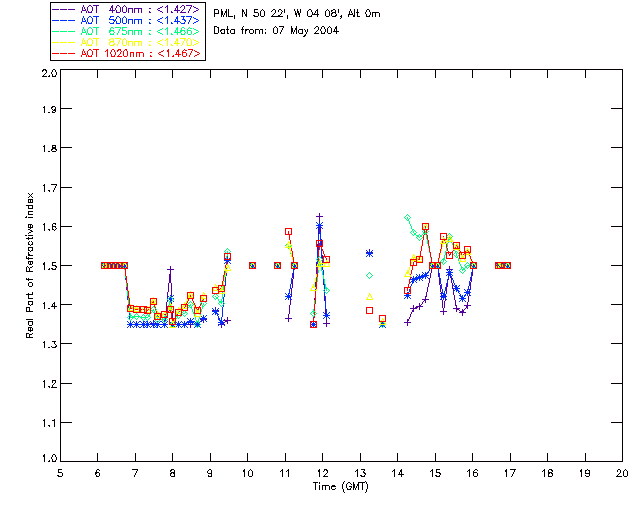The width and height of the screenshot is (640, 512).
Task: Click the x-axis tick label 20
Action: (622, 473)
